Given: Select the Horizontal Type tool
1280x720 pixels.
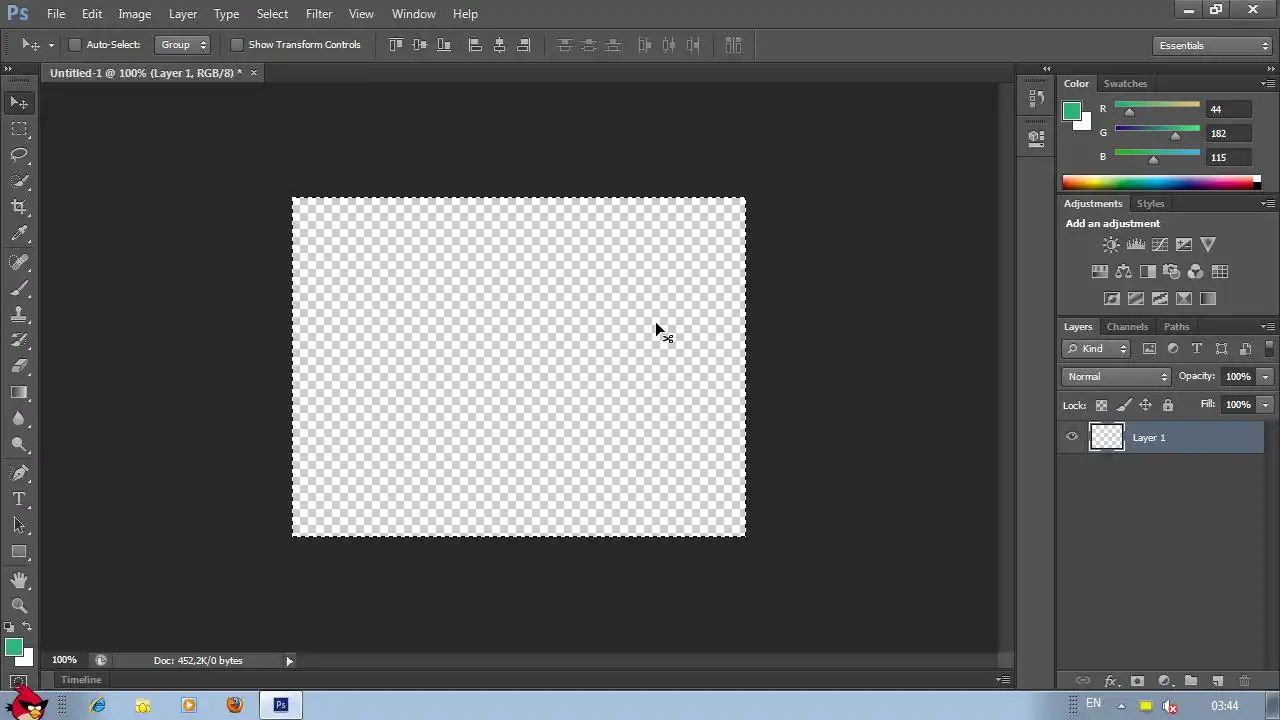Looking at the screenshot, I should pyautogui.click(x=19, y=499).
